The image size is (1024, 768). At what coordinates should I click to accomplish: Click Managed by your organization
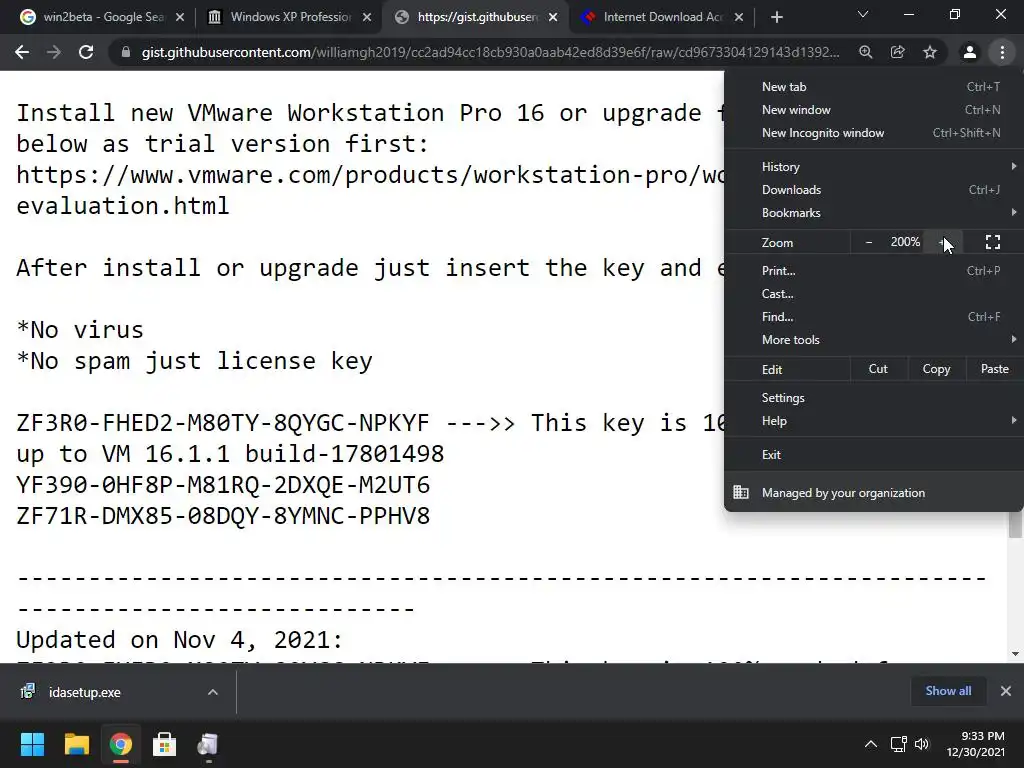pyautogui.click(x=874, y=492)
